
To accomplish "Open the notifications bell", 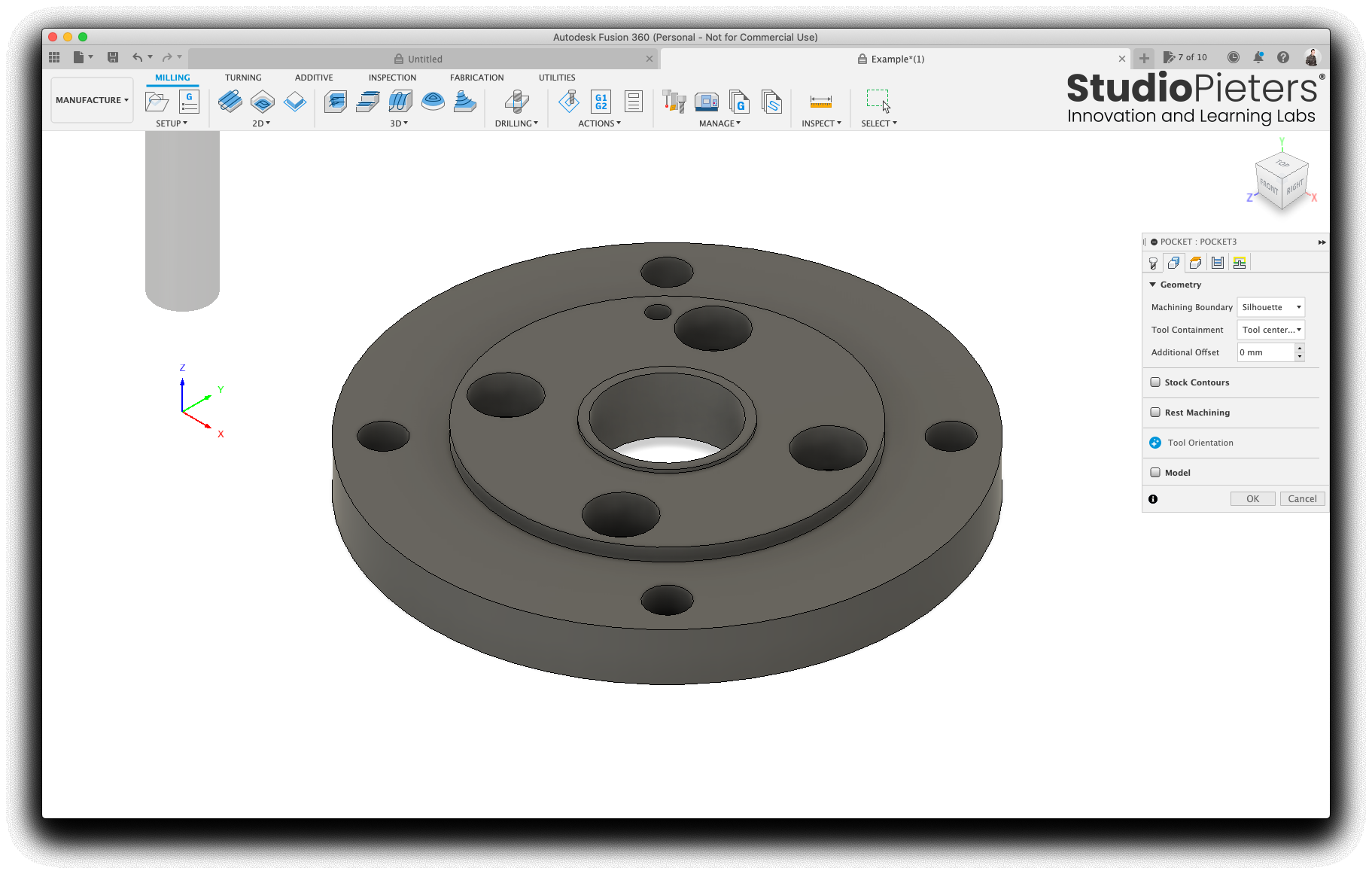I will pos(1258,57).
